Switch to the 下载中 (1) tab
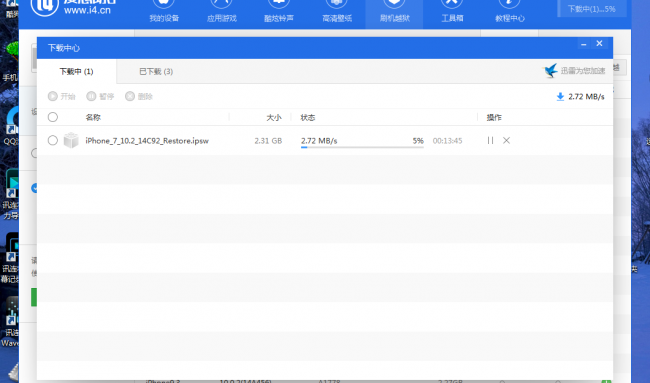 pos(76,72)
